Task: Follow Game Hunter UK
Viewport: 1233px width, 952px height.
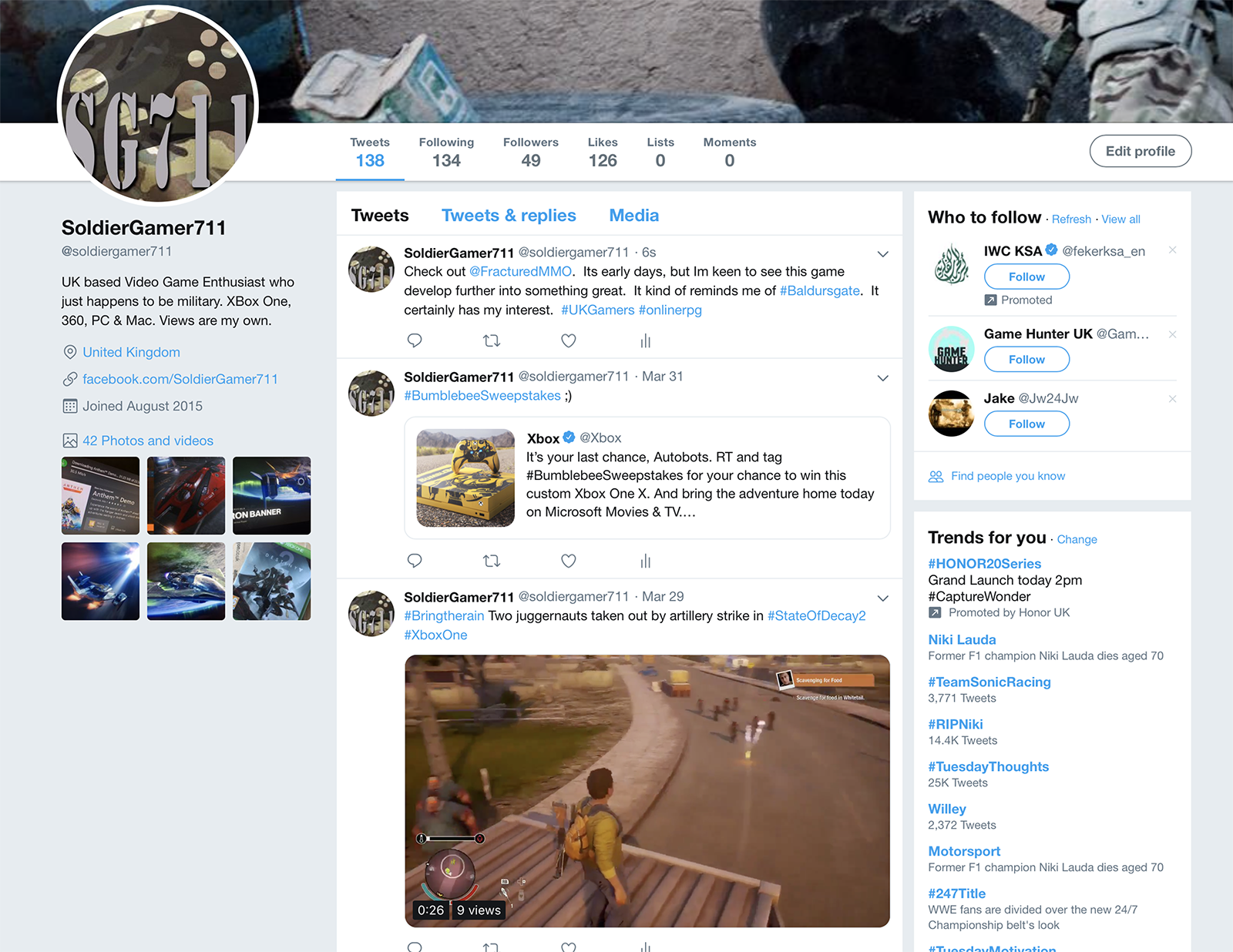Action: pos(1026,360)
